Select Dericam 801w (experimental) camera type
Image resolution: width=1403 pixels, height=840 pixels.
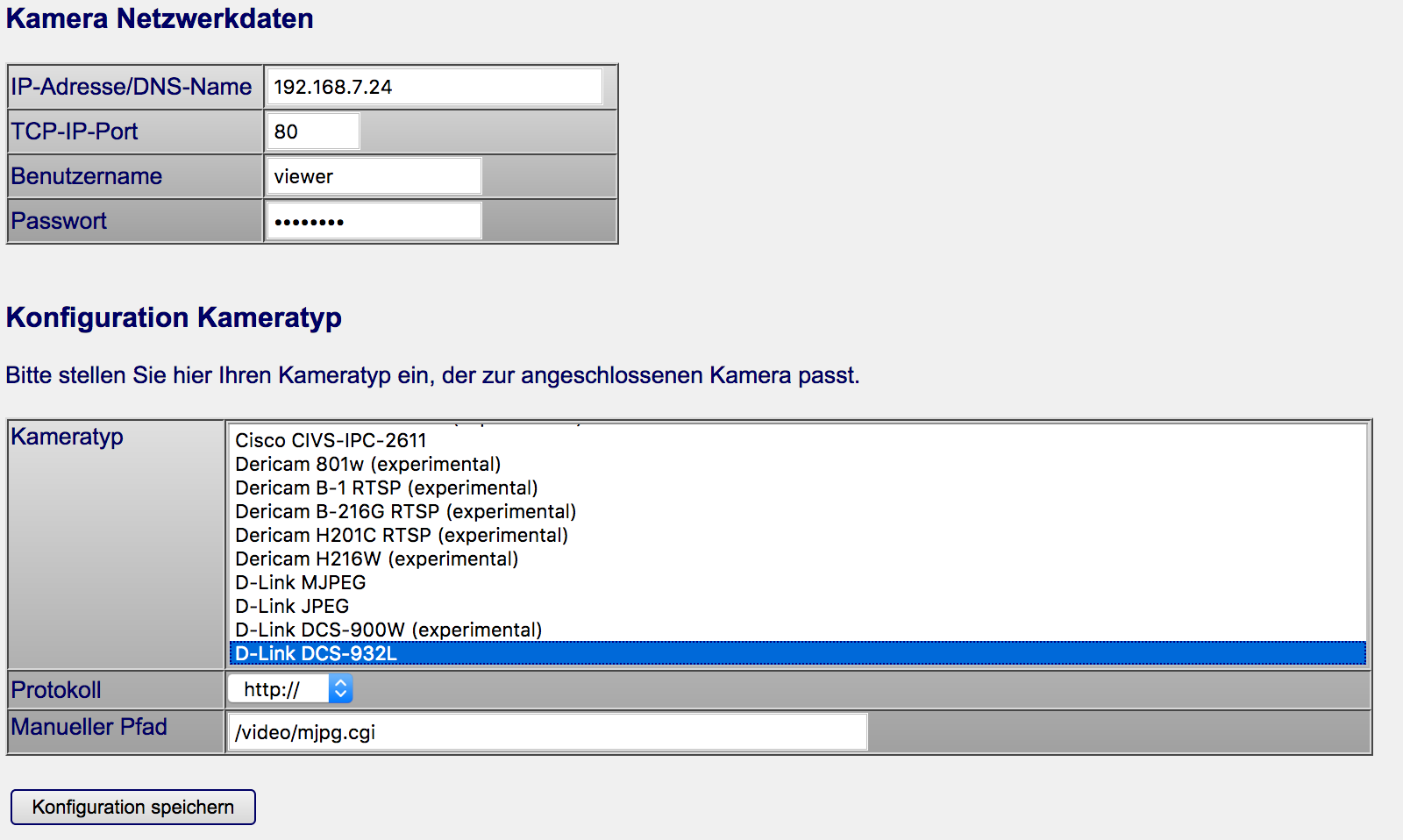[x=797, y=464]
